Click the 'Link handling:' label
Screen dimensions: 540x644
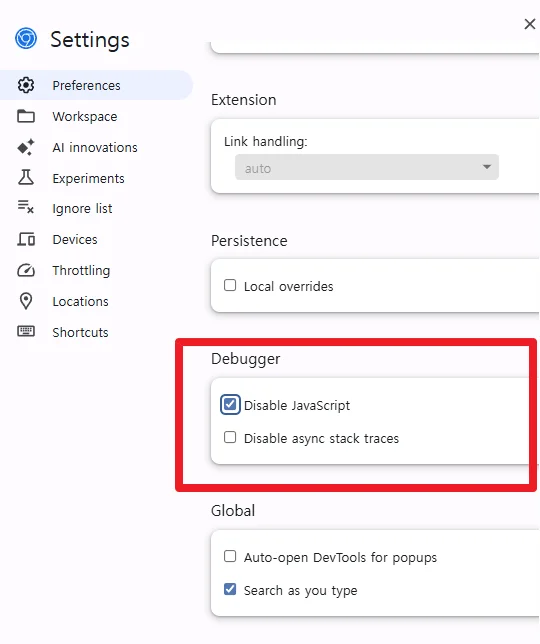pos(266,142)
